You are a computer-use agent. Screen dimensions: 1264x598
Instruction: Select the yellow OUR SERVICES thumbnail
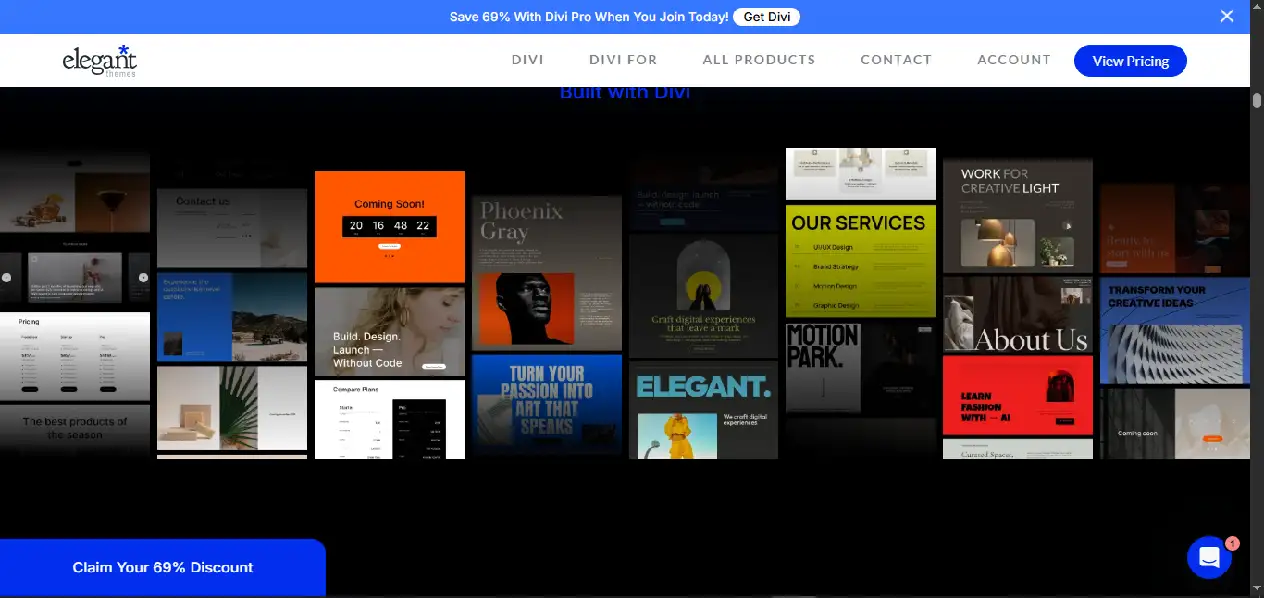pos(861,261)
